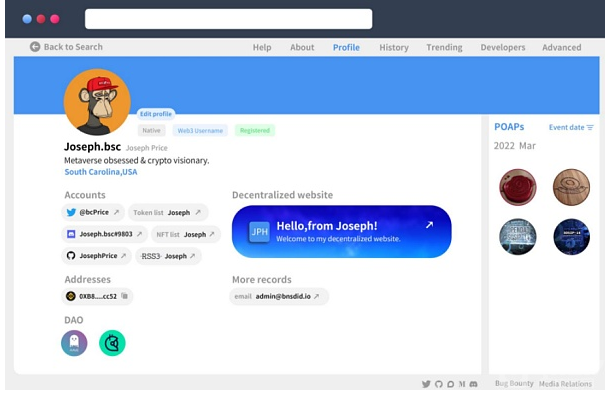This screenshot has width=608, height=394.
Task: Open the red wax seal POAP
Action: [518, 187]
